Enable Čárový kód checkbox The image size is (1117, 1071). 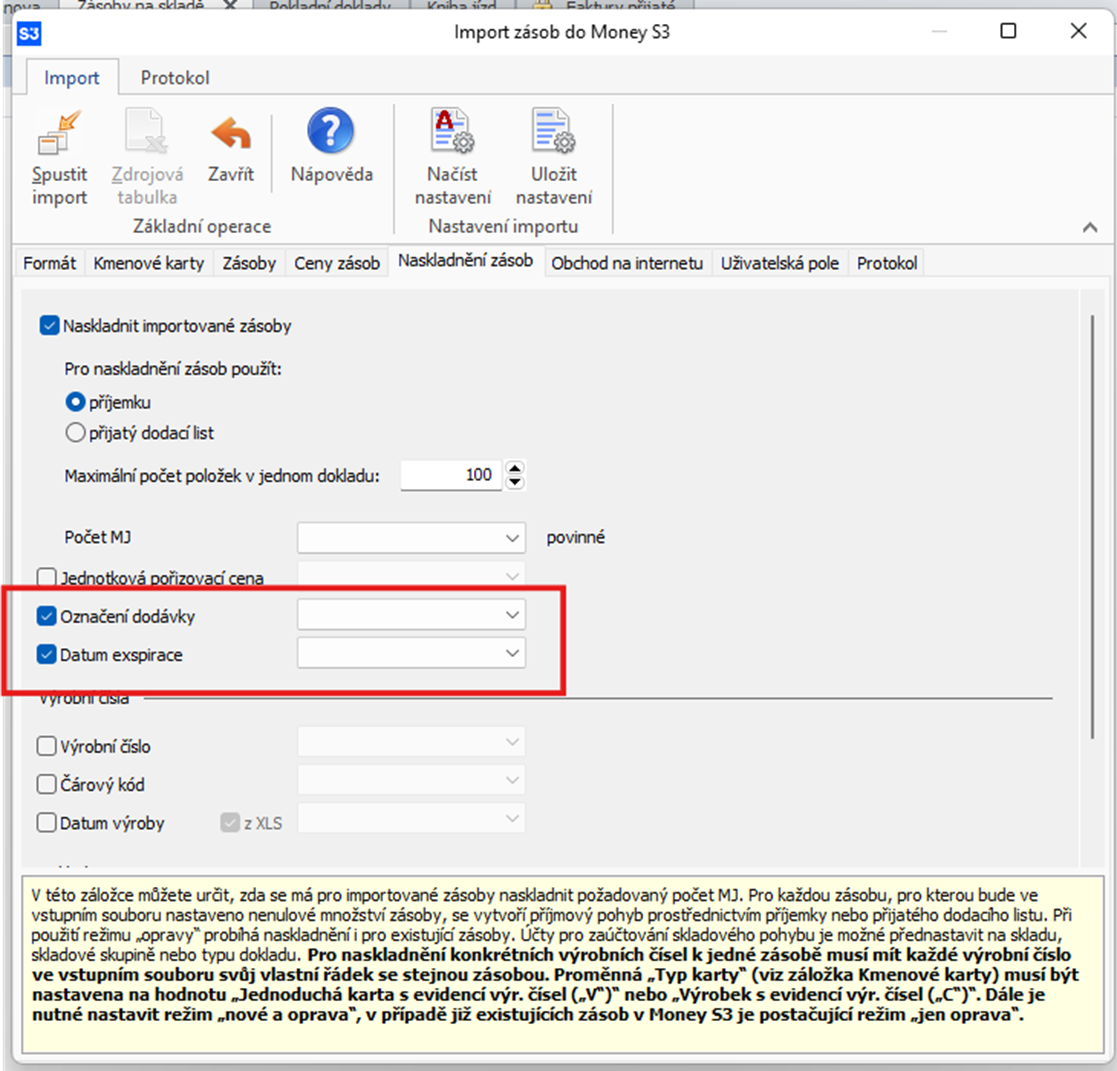pos(46,785)
